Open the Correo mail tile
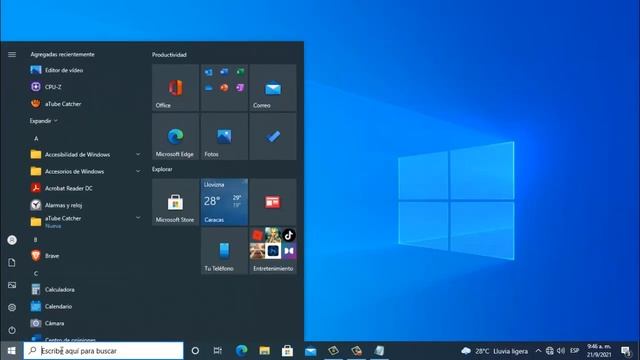This screenshot has height=360, width=640. tap(273, 87)
